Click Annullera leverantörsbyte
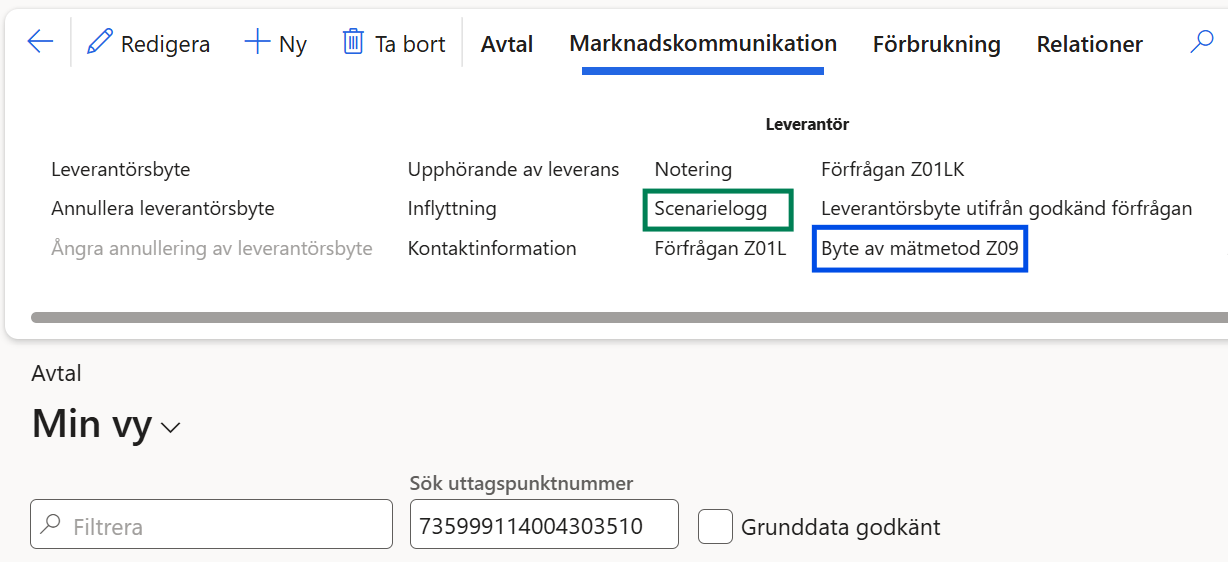 [163, 209]
